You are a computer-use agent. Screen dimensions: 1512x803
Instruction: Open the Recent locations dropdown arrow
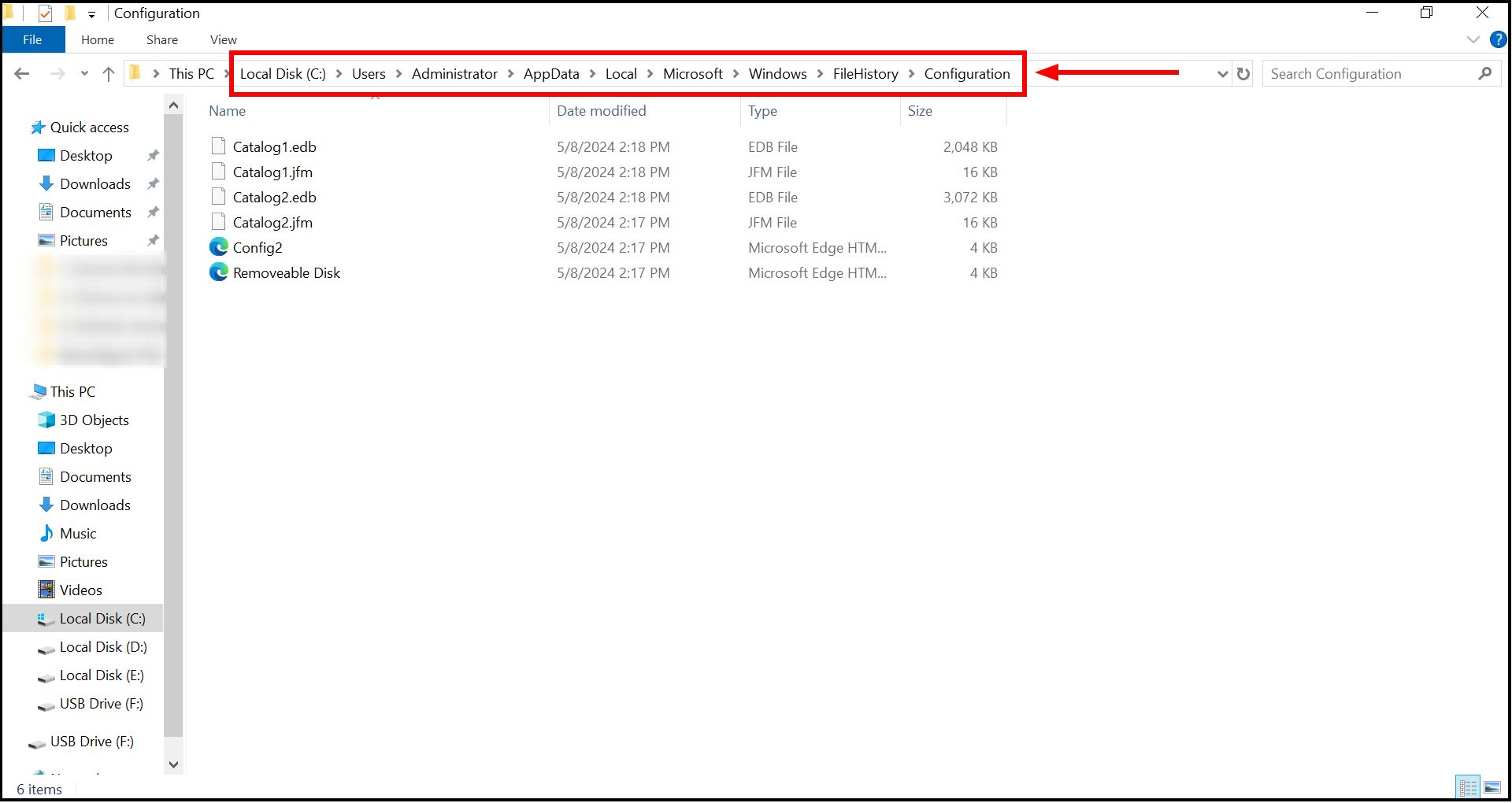click(x=84, y=74)
